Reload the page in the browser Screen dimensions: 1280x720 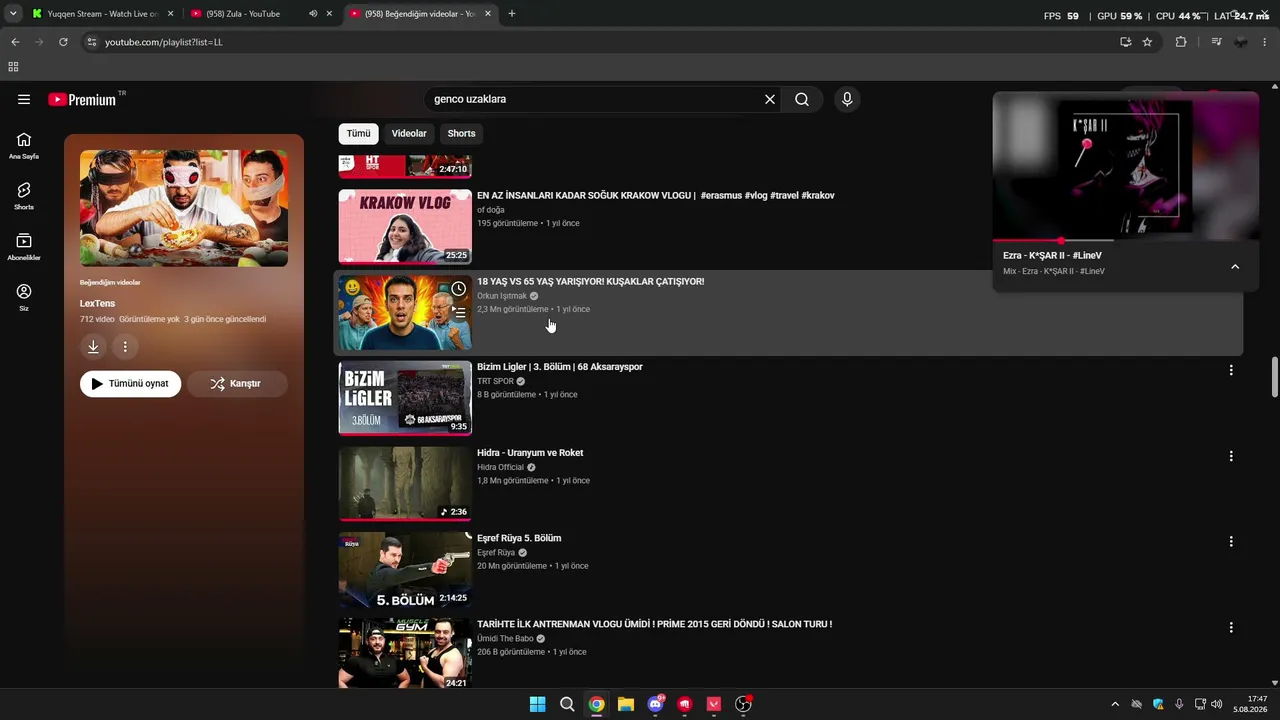tap(63, 42)
